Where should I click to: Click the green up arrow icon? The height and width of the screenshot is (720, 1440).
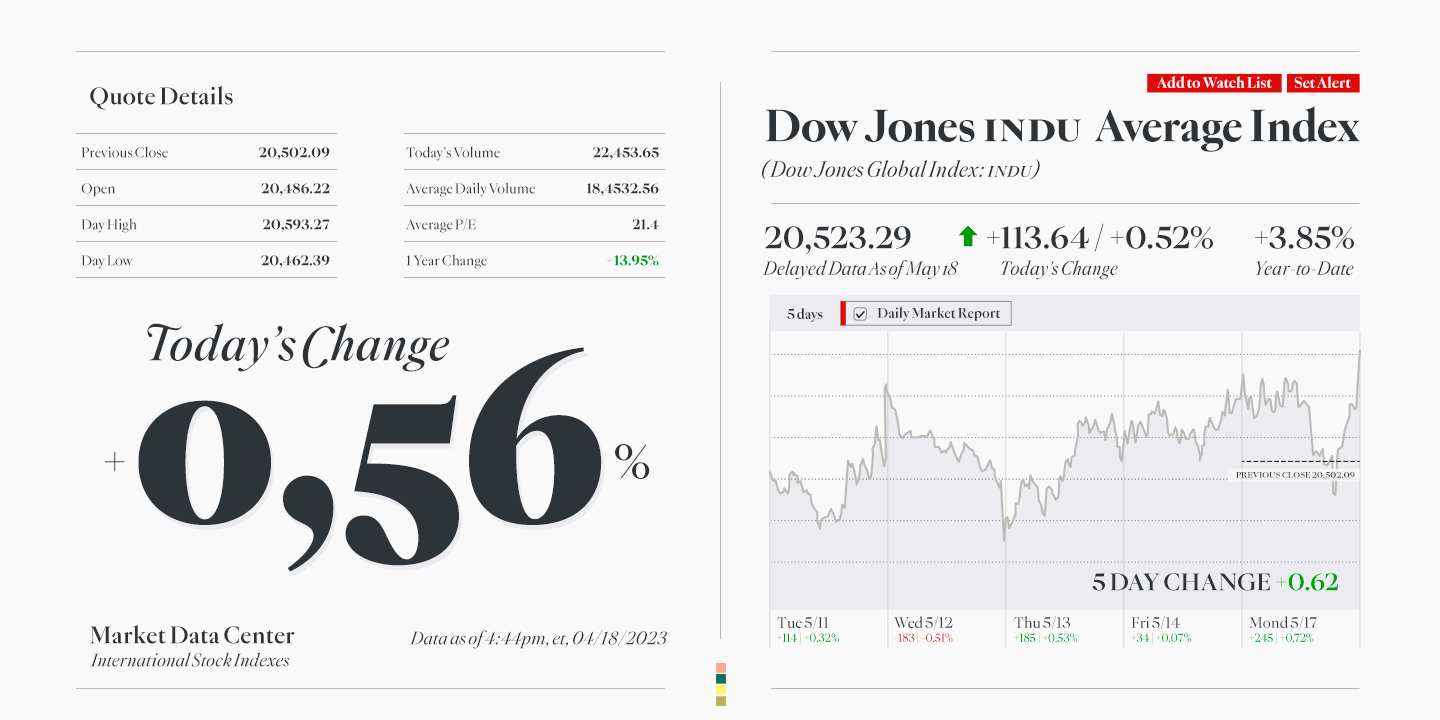967,237
